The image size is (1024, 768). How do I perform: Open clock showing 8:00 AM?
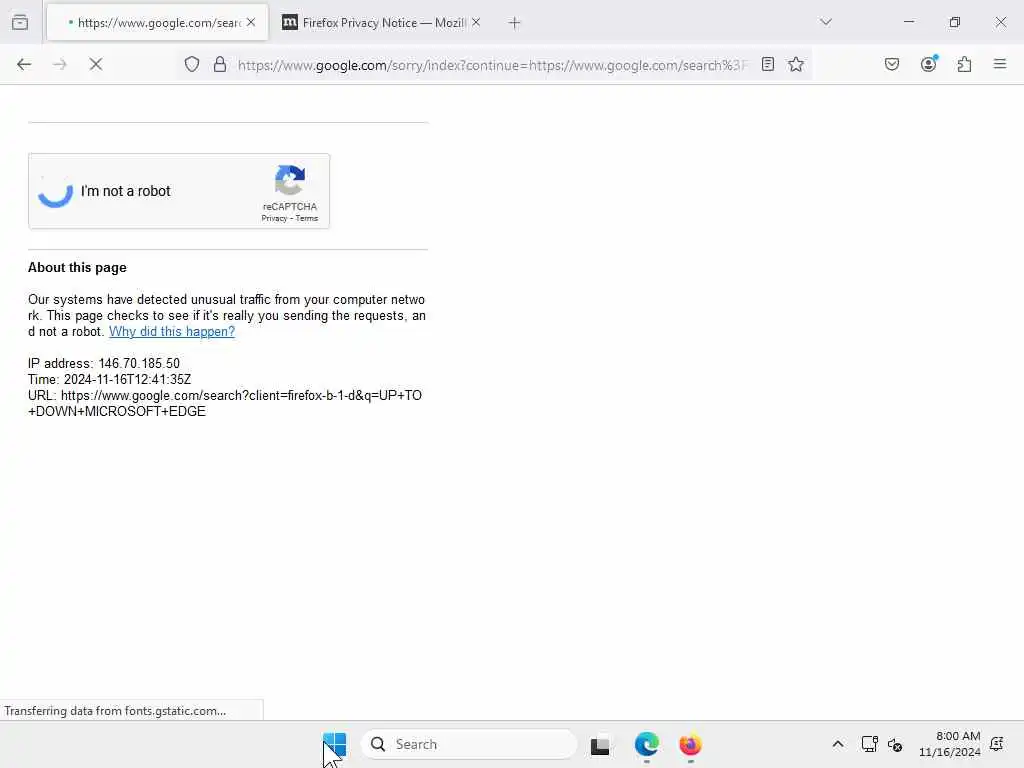point(950,744)
